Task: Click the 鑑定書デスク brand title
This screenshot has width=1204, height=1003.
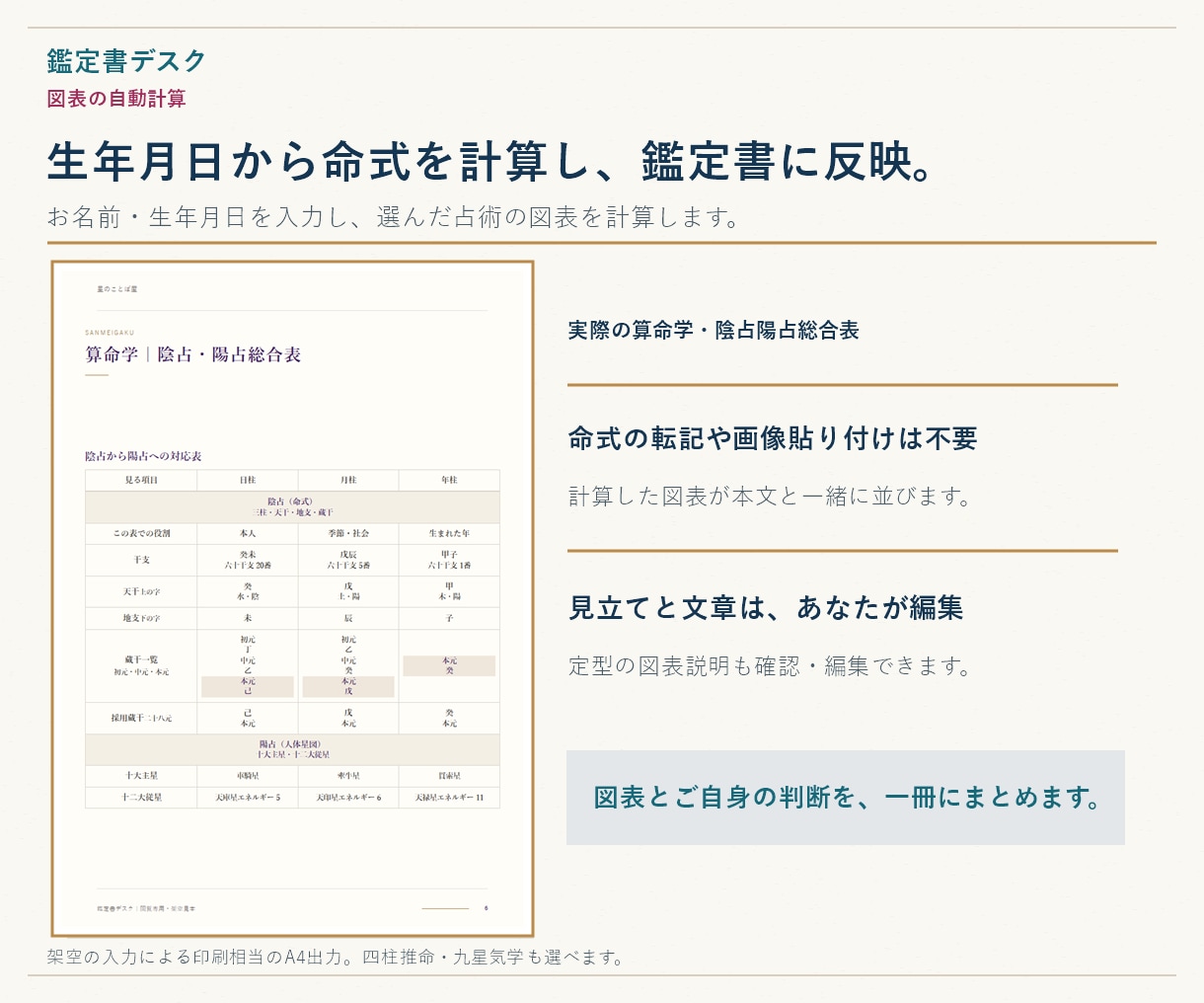Action: [x=126, y=61]
